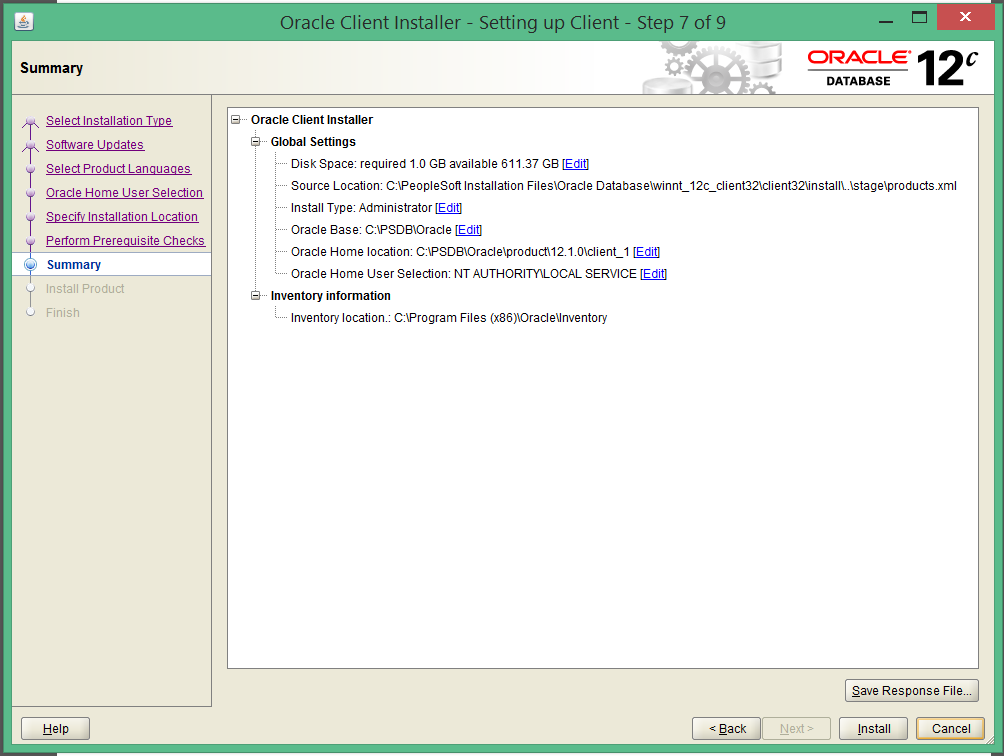Click the Oracle Database 12c logo
1004x756 pixels.
click(x=893, y=68)
